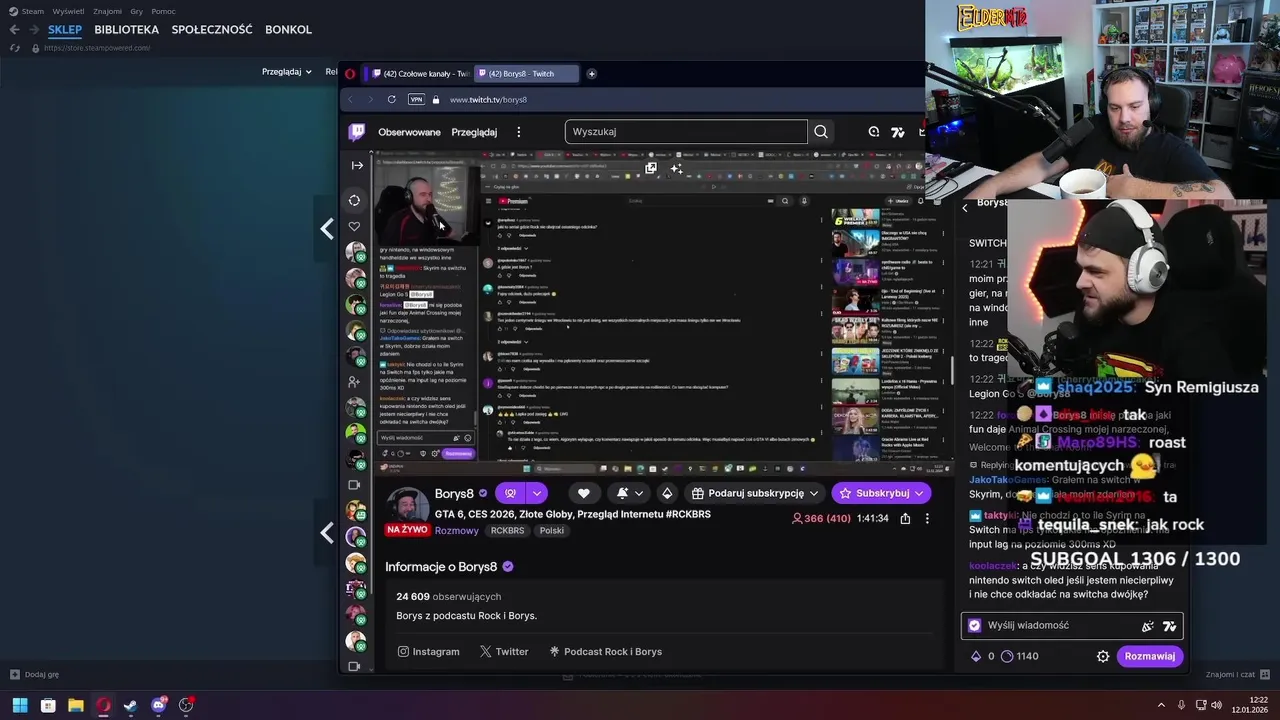Screen dimensions: 1280x720
Task: Open Przeglądaj in Twitch navigation
Action: click(474, 132)
